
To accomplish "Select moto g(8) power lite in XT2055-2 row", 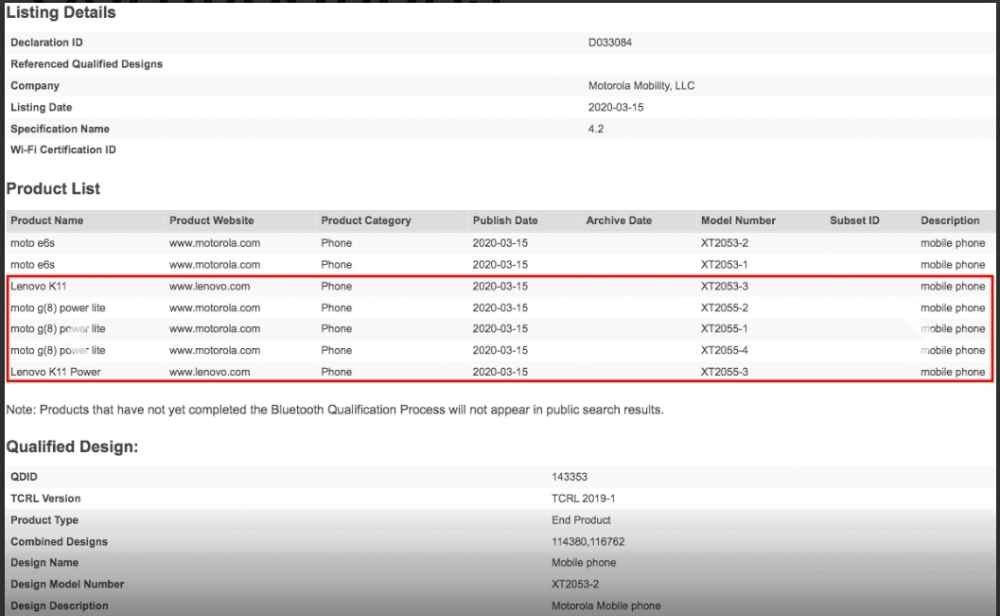I will [57, 308].
